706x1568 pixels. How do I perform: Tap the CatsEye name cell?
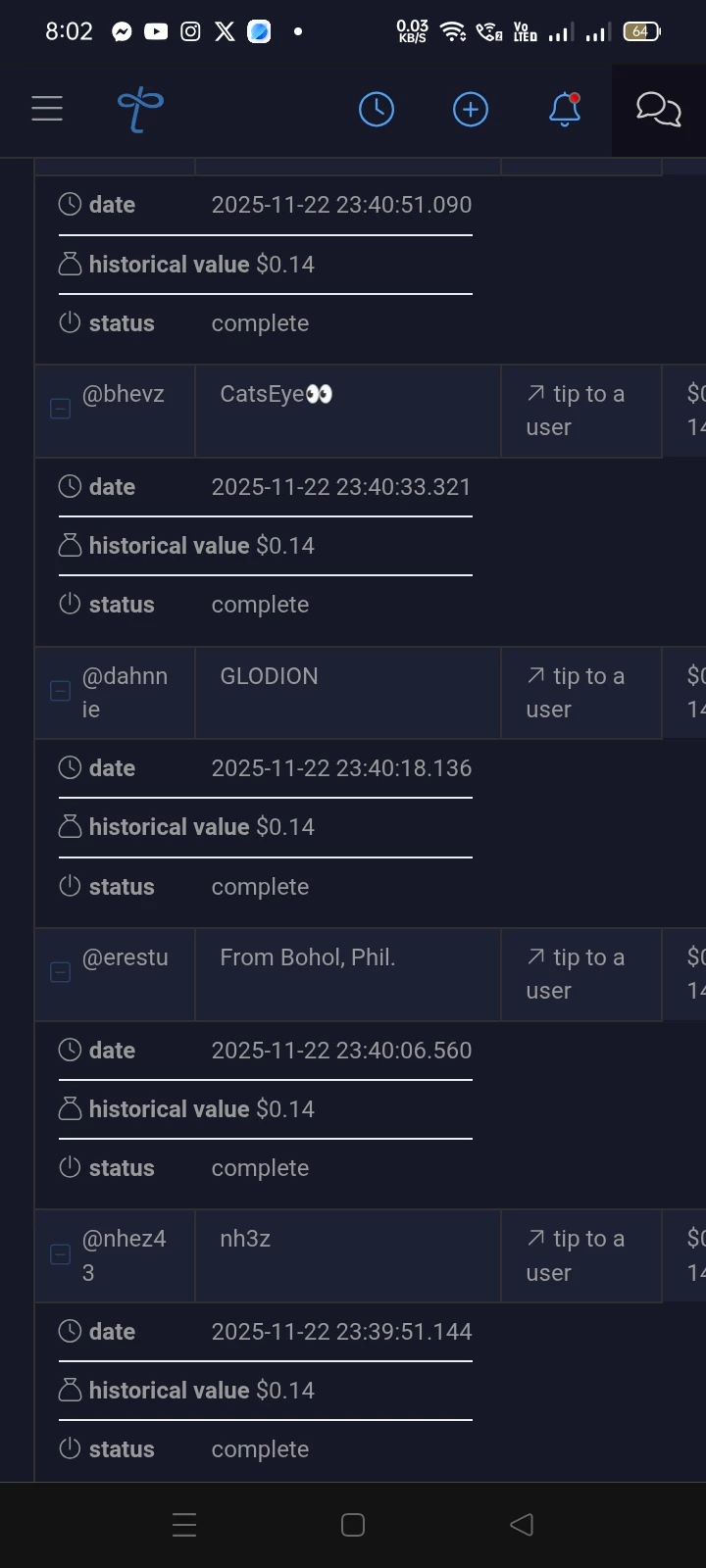pos(348,411)
